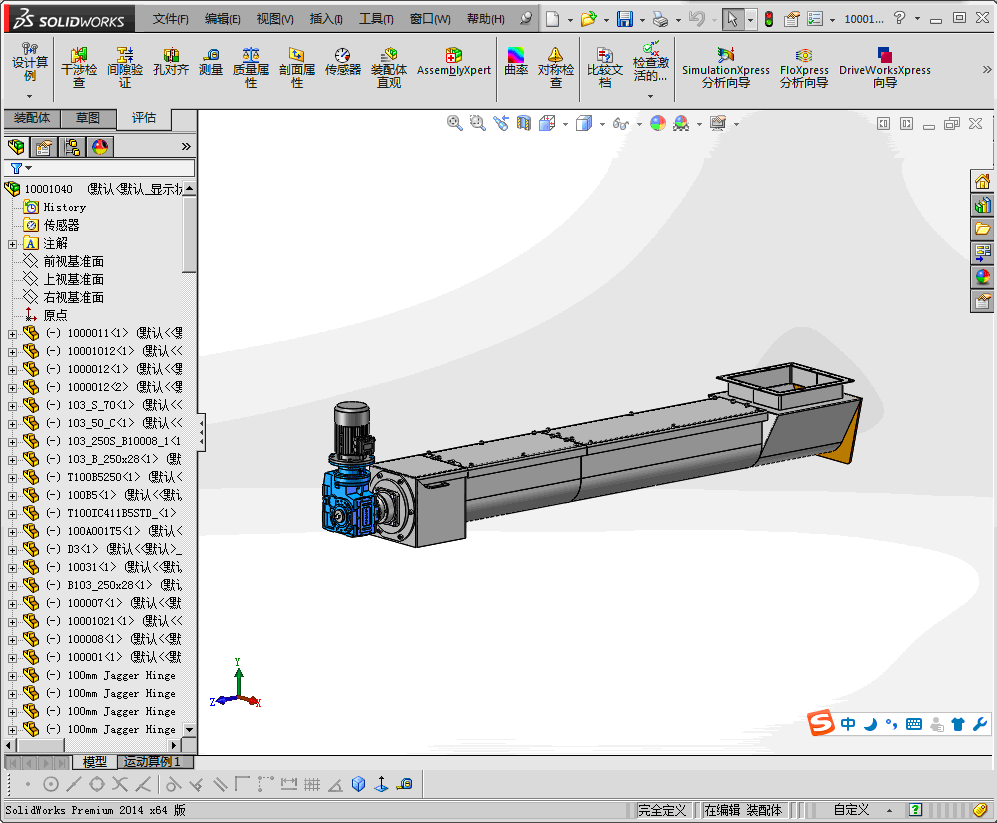Expand the 103_S_70<1> component node
Image resolution: width=997 pixels, height=823 pixels.
12,405
